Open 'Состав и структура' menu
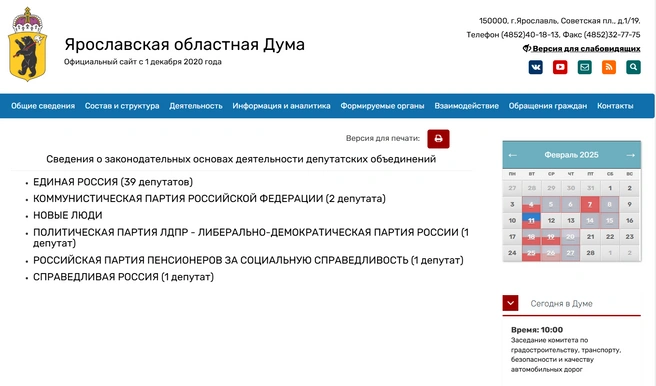656x386 pixels. coord(122,106)
